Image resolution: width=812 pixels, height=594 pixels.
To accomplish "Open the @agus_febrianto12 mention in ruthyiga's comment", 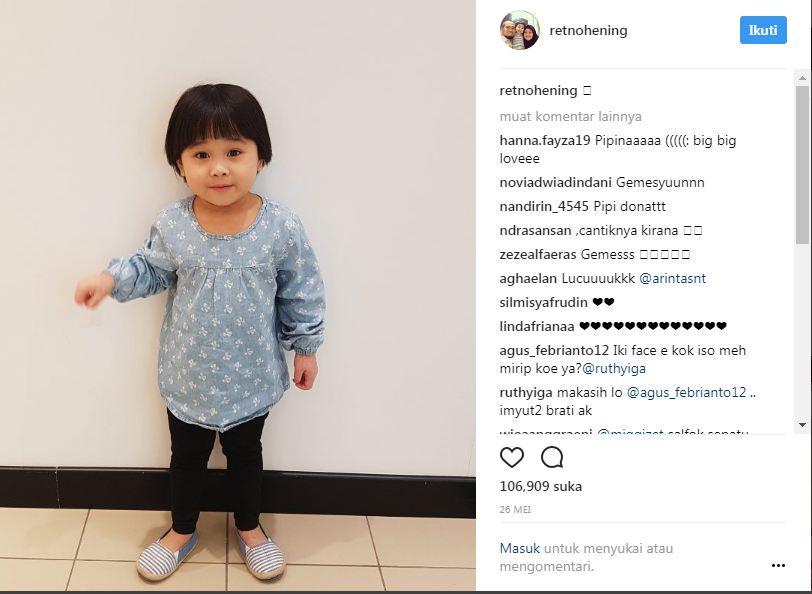I will (x=686, y=393).
